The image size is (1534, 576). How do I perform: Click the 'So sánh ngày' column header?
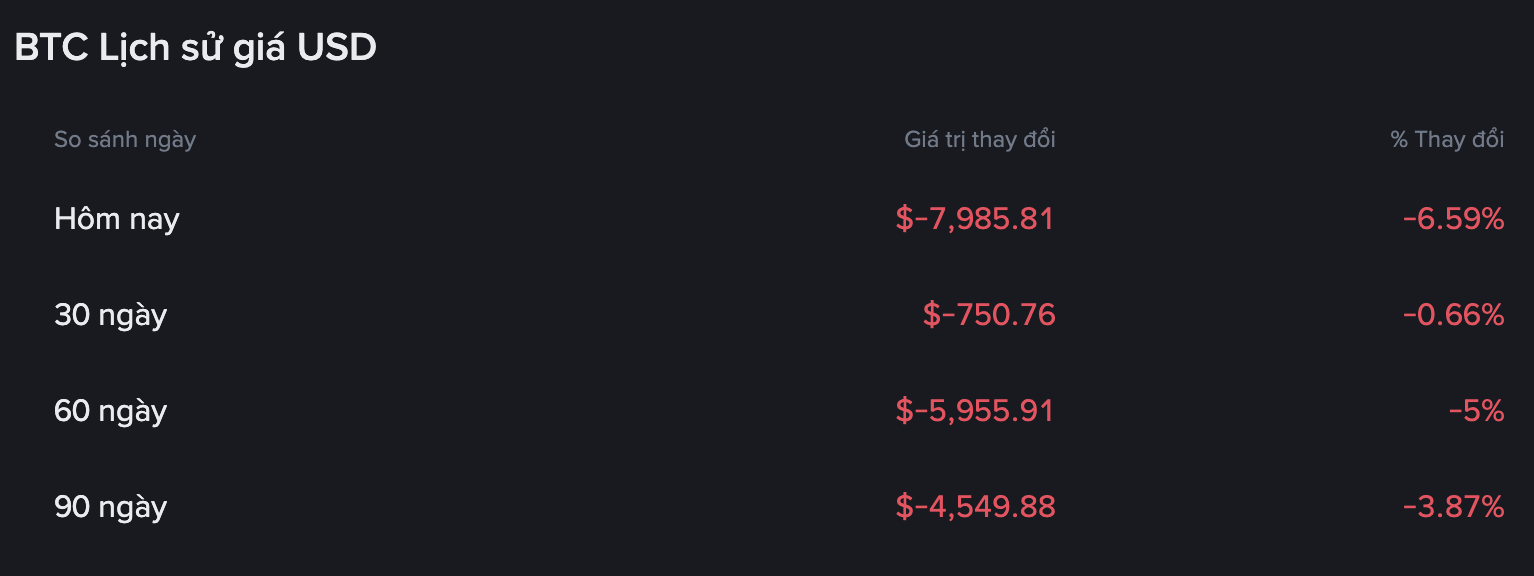pos(125,140)
